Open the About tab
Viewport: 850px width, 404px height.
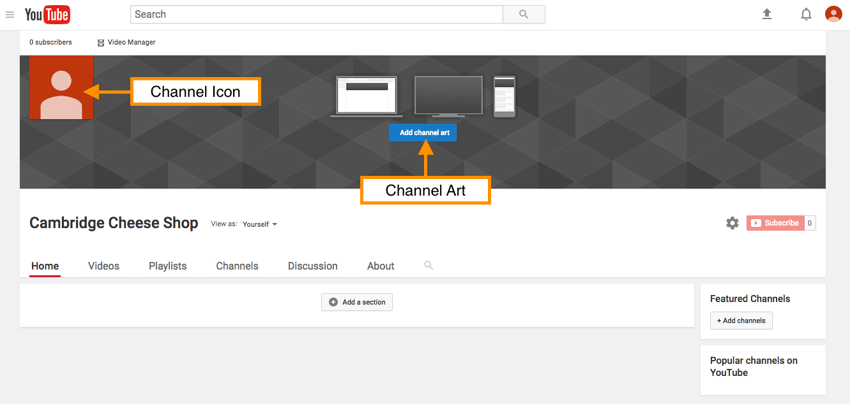tap(381, 266)
